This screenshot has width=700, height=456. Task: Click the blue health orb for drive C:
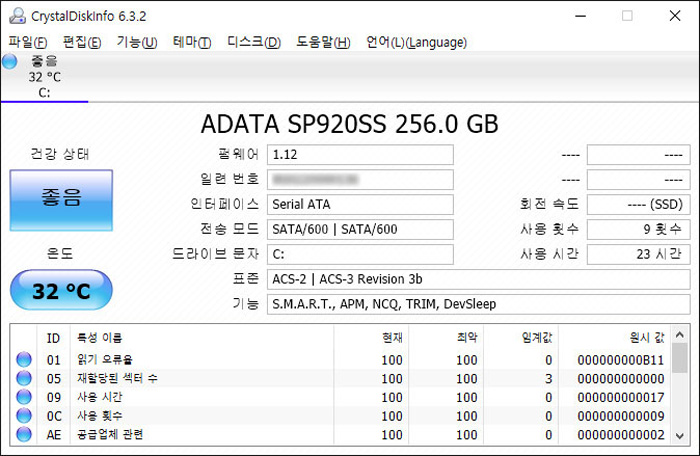[x=9, y=61]
